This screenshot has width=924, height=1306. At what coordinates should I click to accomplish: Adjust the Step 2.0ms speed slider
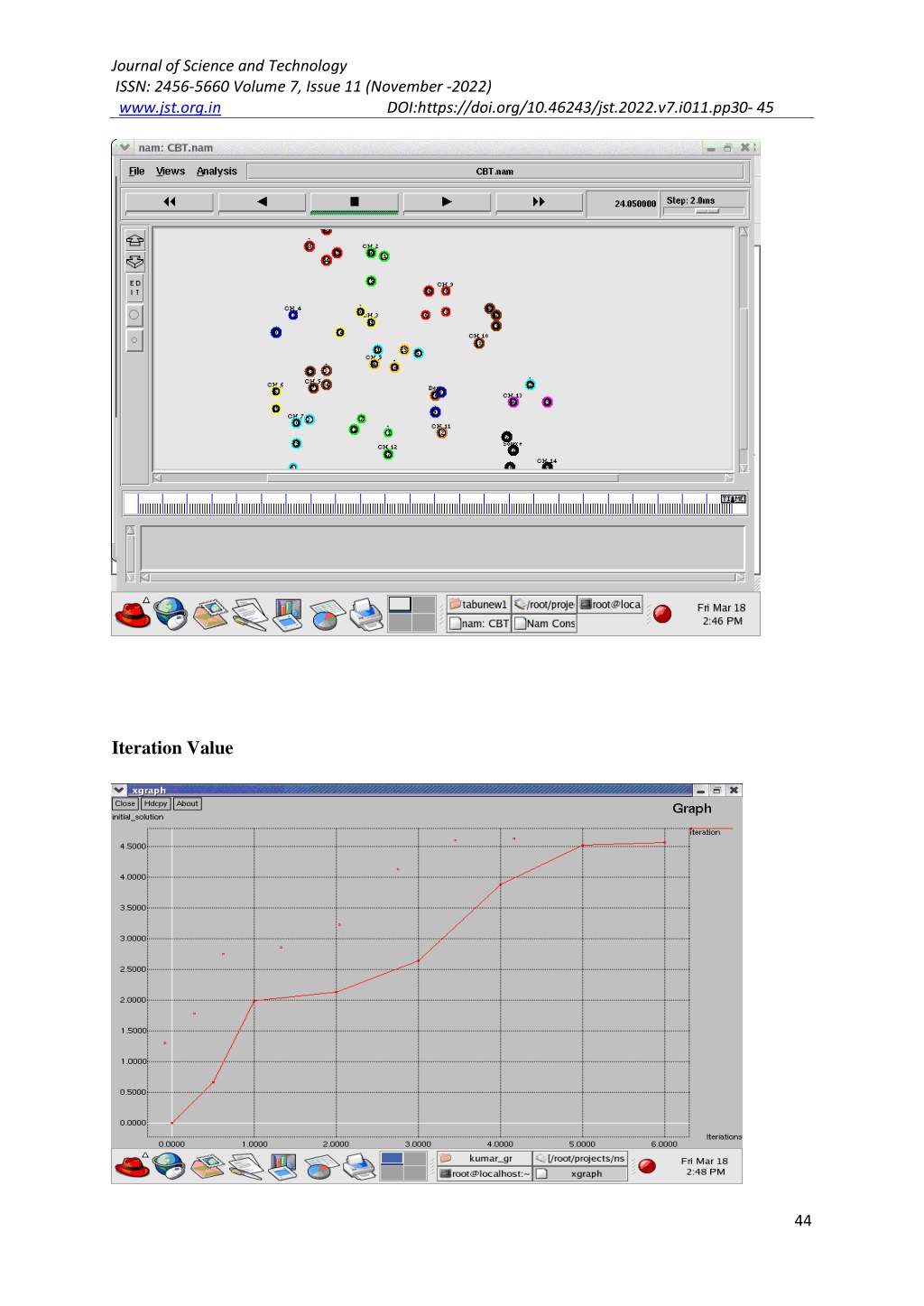point(707,211)
